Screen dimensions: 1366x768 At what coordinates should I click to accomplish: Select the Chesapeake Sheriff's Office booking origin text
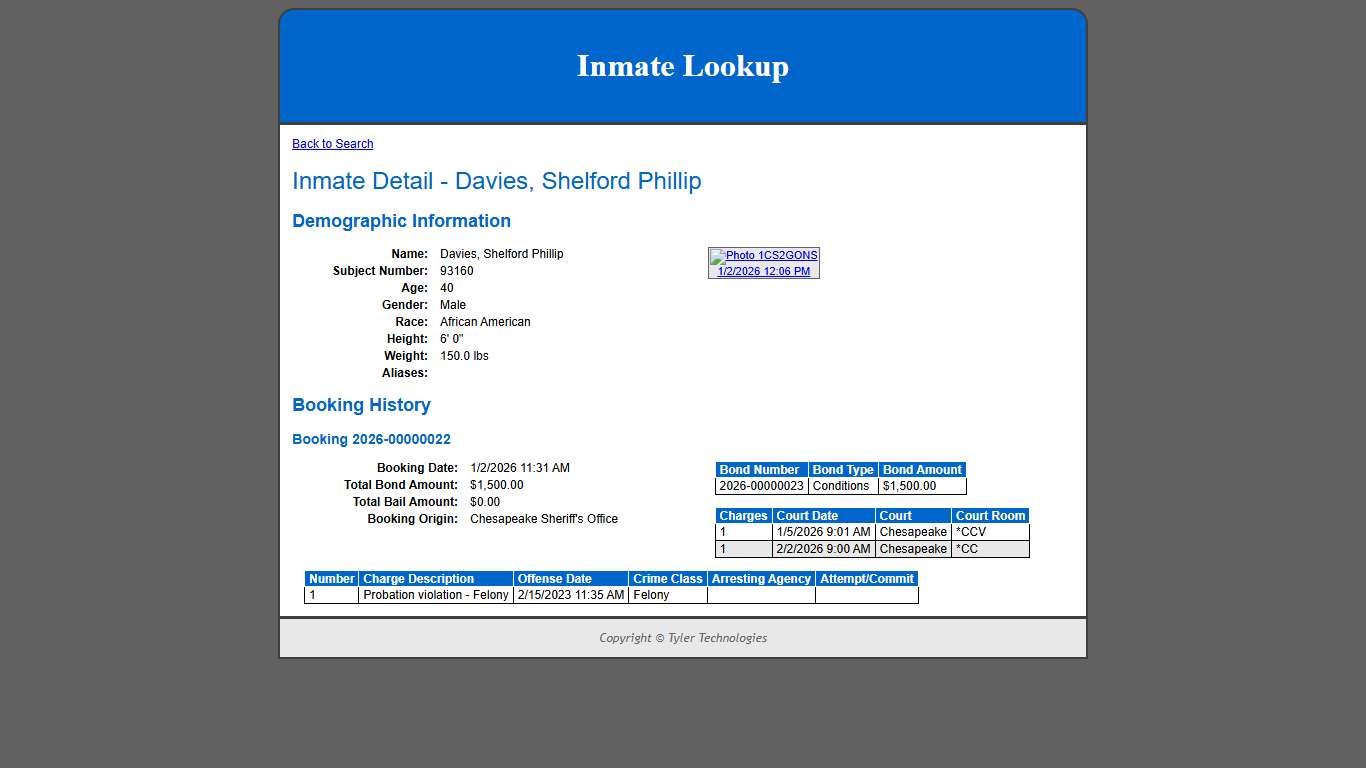click(x=544, y=518)
